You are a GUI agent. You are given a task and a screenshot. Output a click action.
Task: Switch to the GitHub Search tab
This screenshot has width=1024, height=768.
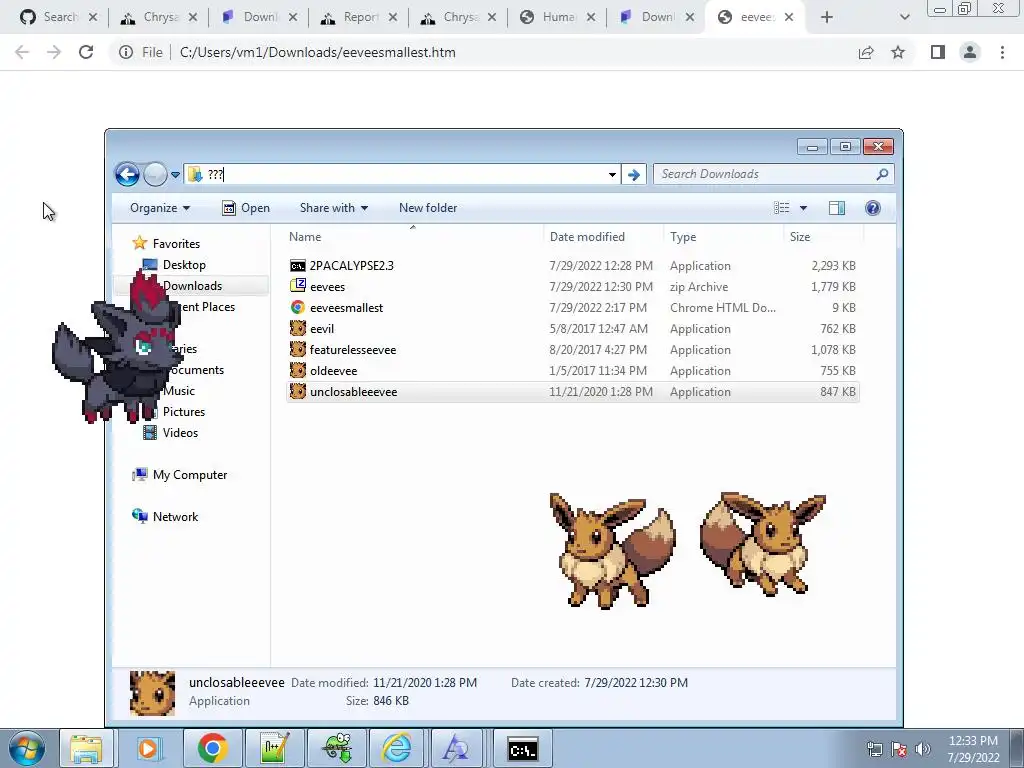tap(59, 17)
